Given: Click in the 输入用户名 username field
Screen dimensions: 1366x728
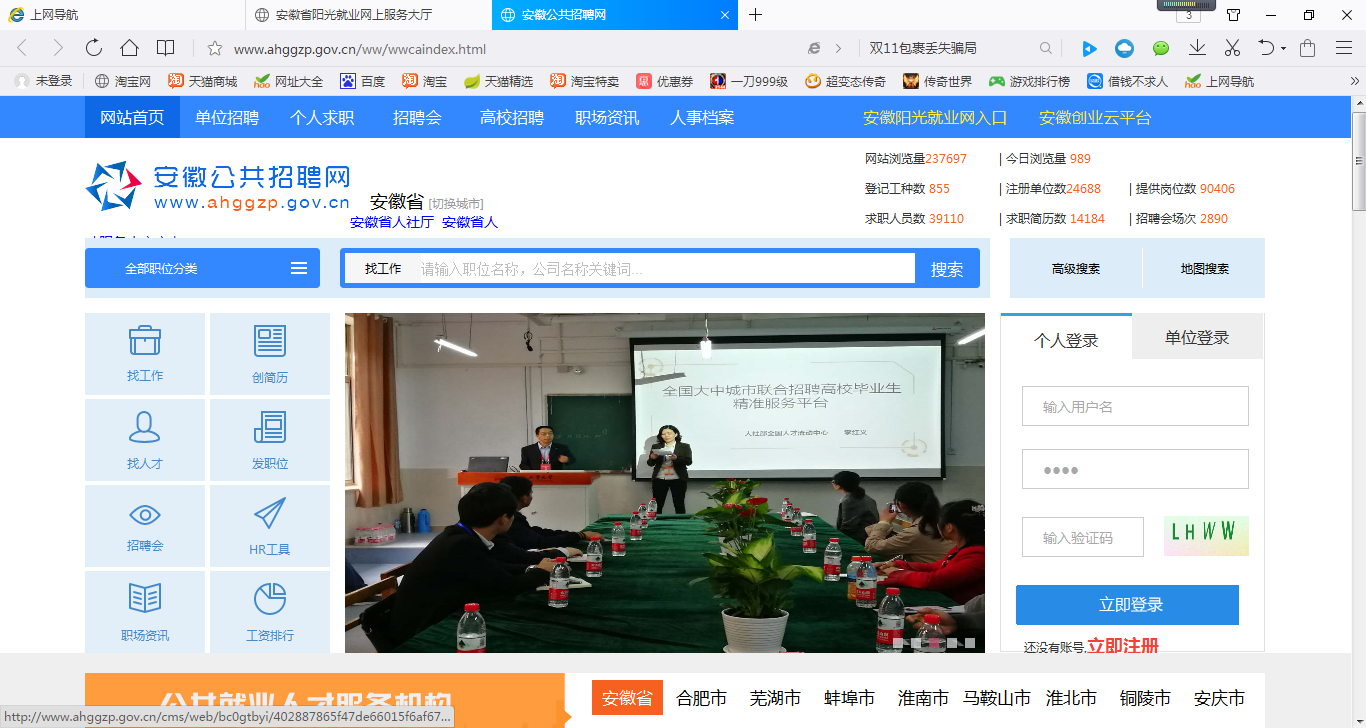Looking at the screenshot, I should [1135, 407].
